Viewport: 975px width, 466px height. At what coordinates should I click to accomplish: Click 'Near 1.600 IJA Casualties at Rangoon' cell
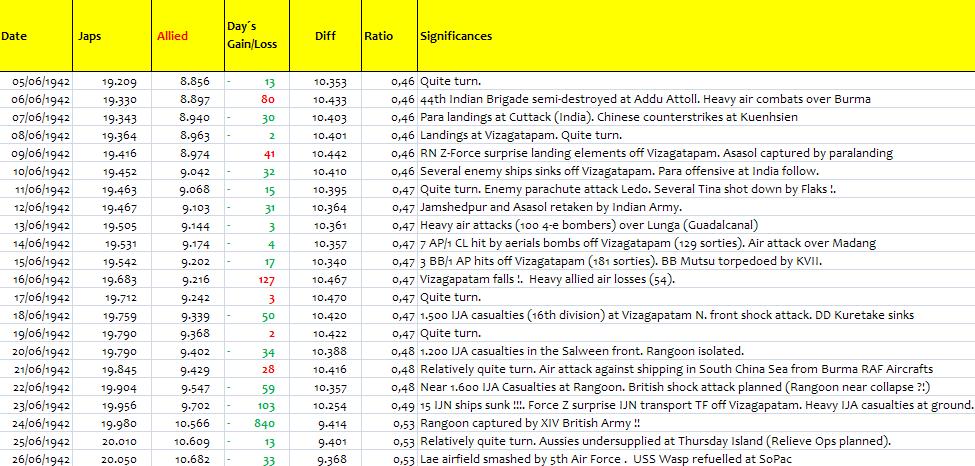pos(696,388)
